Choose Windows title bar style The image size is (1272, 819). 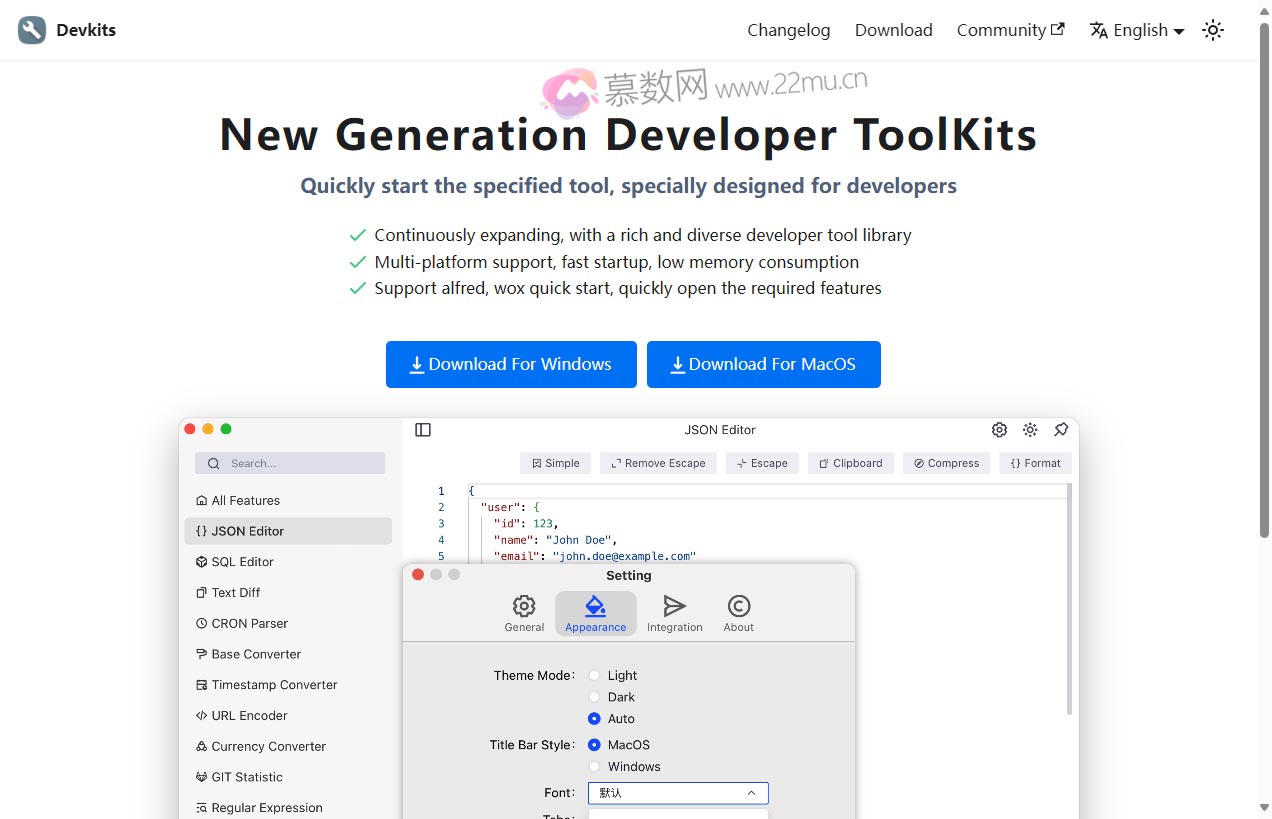pos(595,766)
